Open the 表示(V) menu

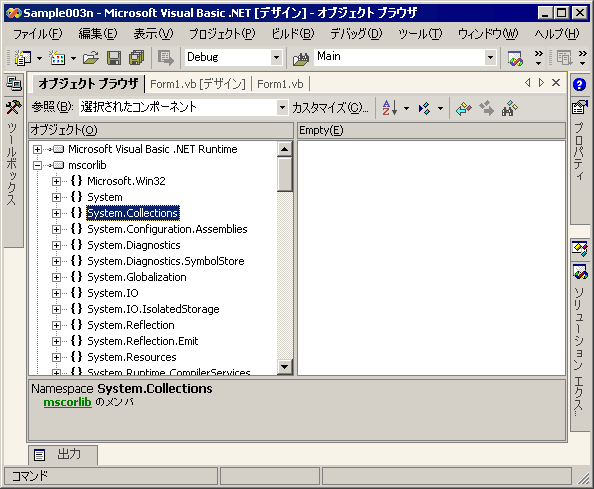pyautogui.click(x=153, y=34)
